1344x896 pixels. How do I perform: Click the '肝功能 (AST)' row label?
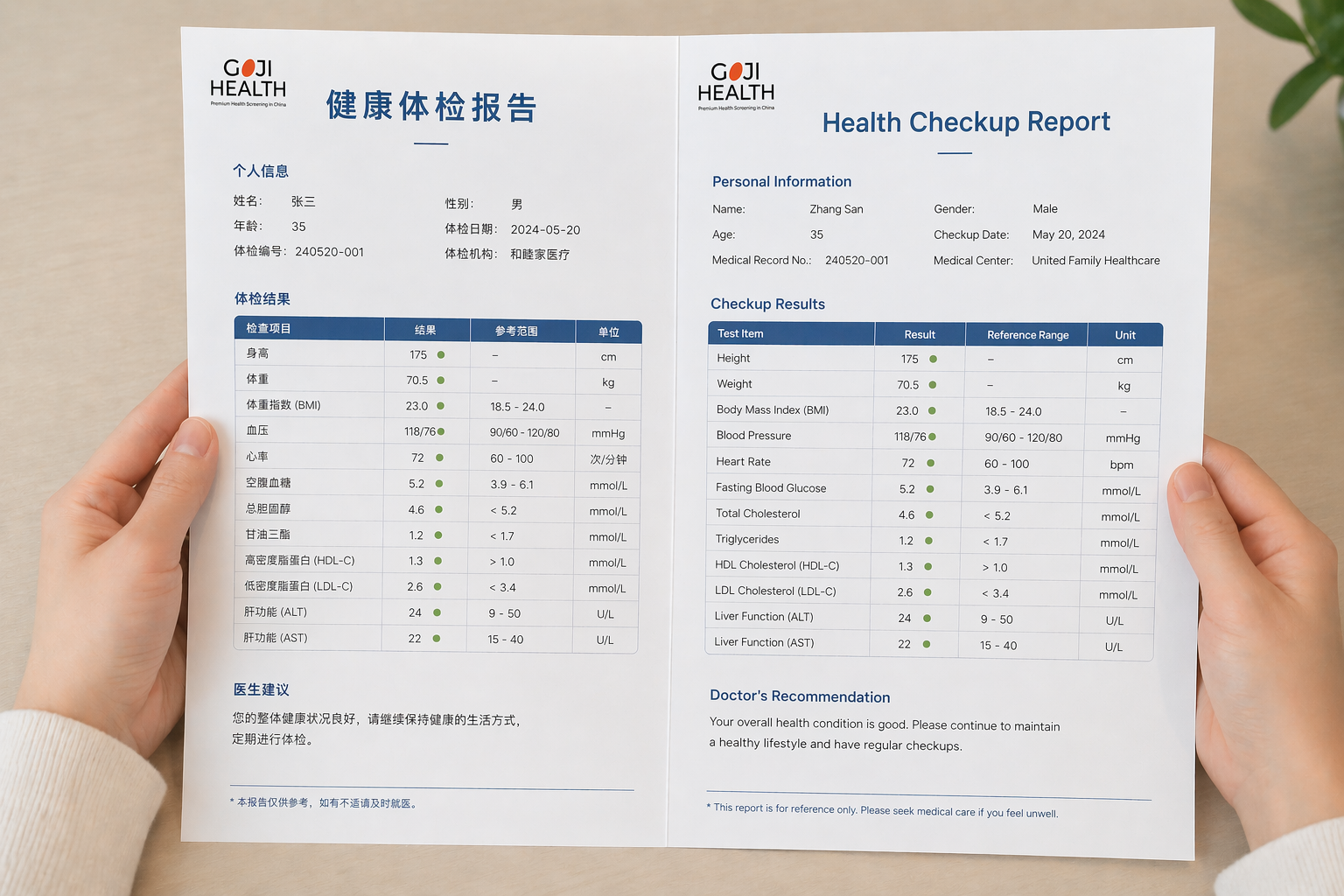click(276, 638)
